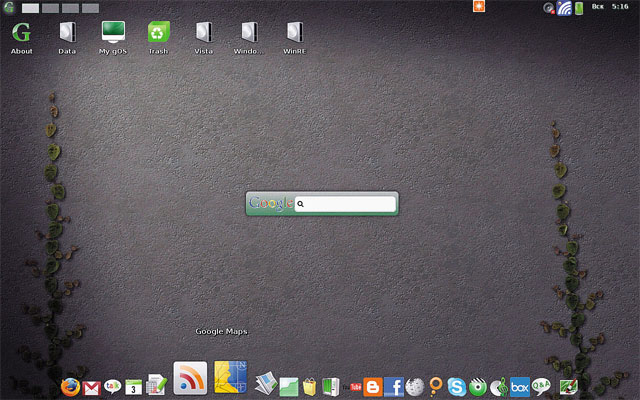640x400 pixels.
Task: Check the battery status tray icon
Action: (579, 8)
